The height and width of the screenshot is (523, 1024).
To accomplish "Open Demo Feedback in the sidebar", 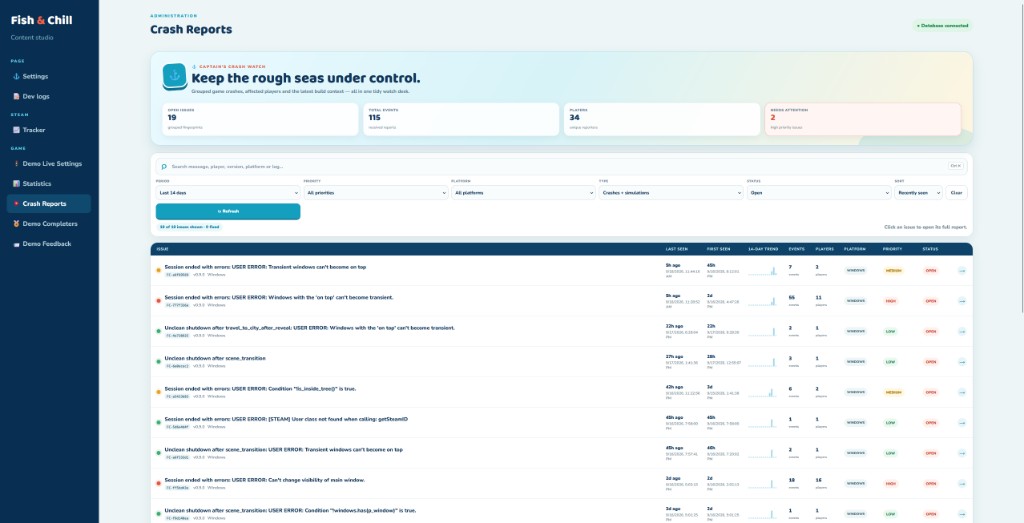I will [x=48, y=244].
